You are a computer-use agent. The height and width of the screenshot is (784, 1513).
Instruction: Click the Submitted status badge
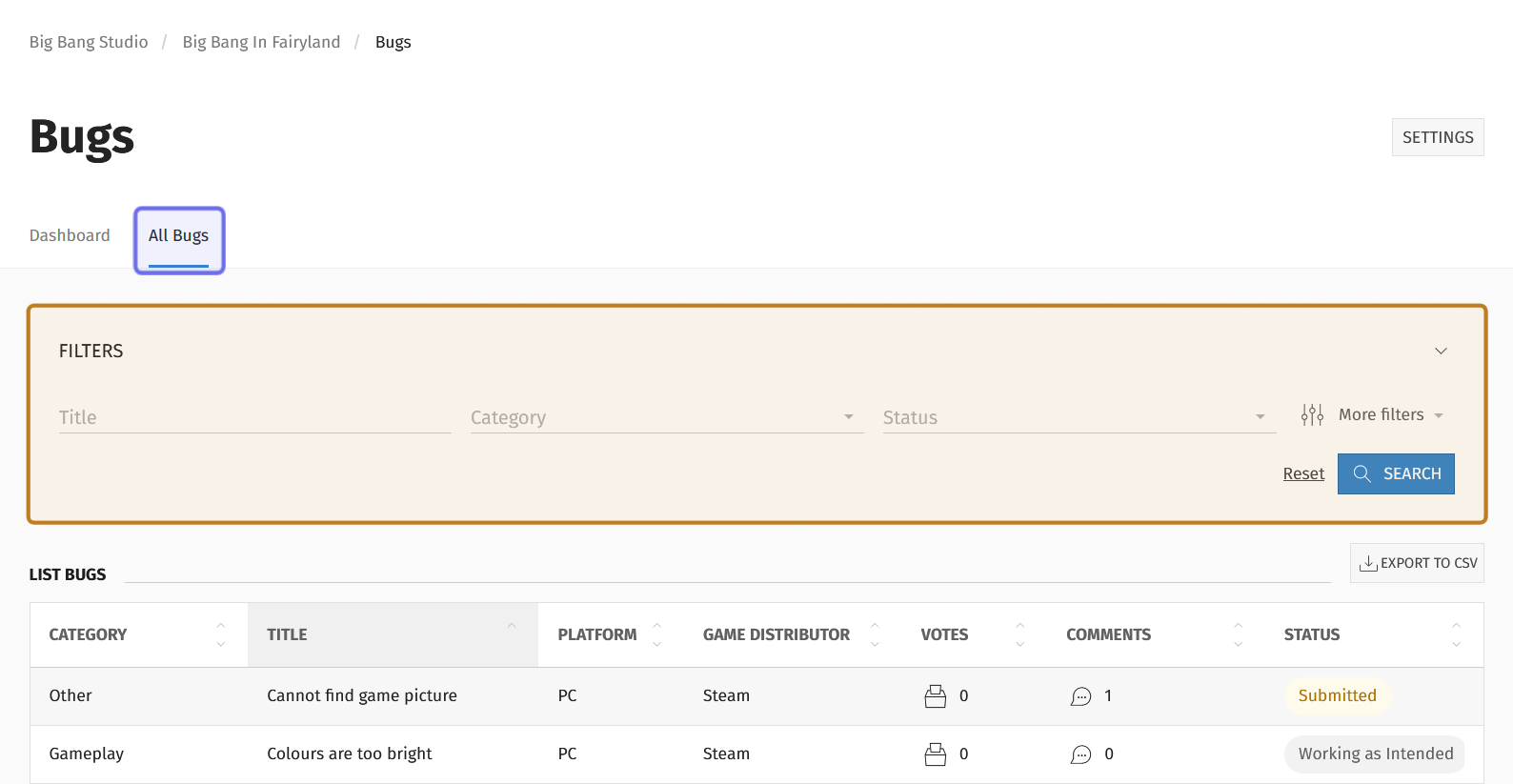point(1338,695)
